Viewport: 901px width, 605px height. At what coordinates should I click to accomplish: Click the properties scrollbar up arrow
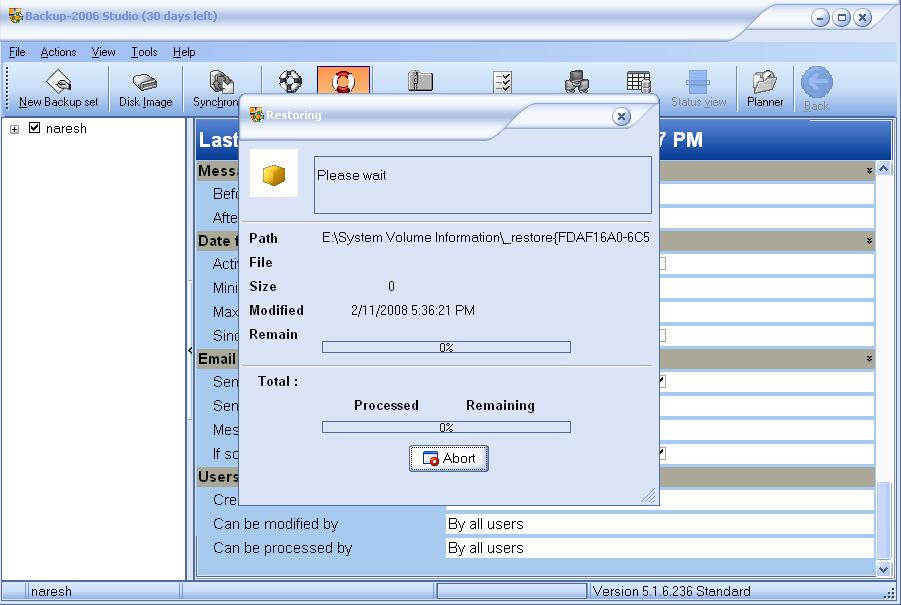coord(883,168)
